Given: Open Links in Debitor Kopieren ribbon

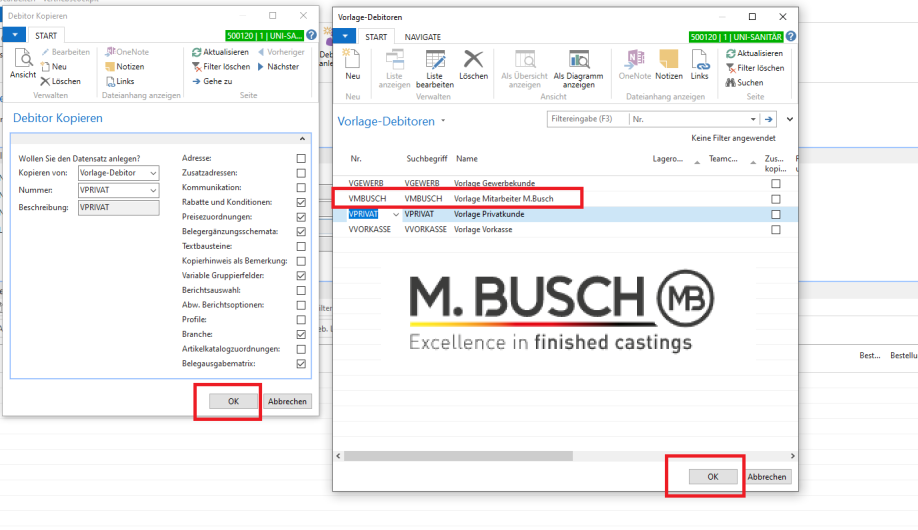Looking at the screenshot, I should tap(120, 81).
